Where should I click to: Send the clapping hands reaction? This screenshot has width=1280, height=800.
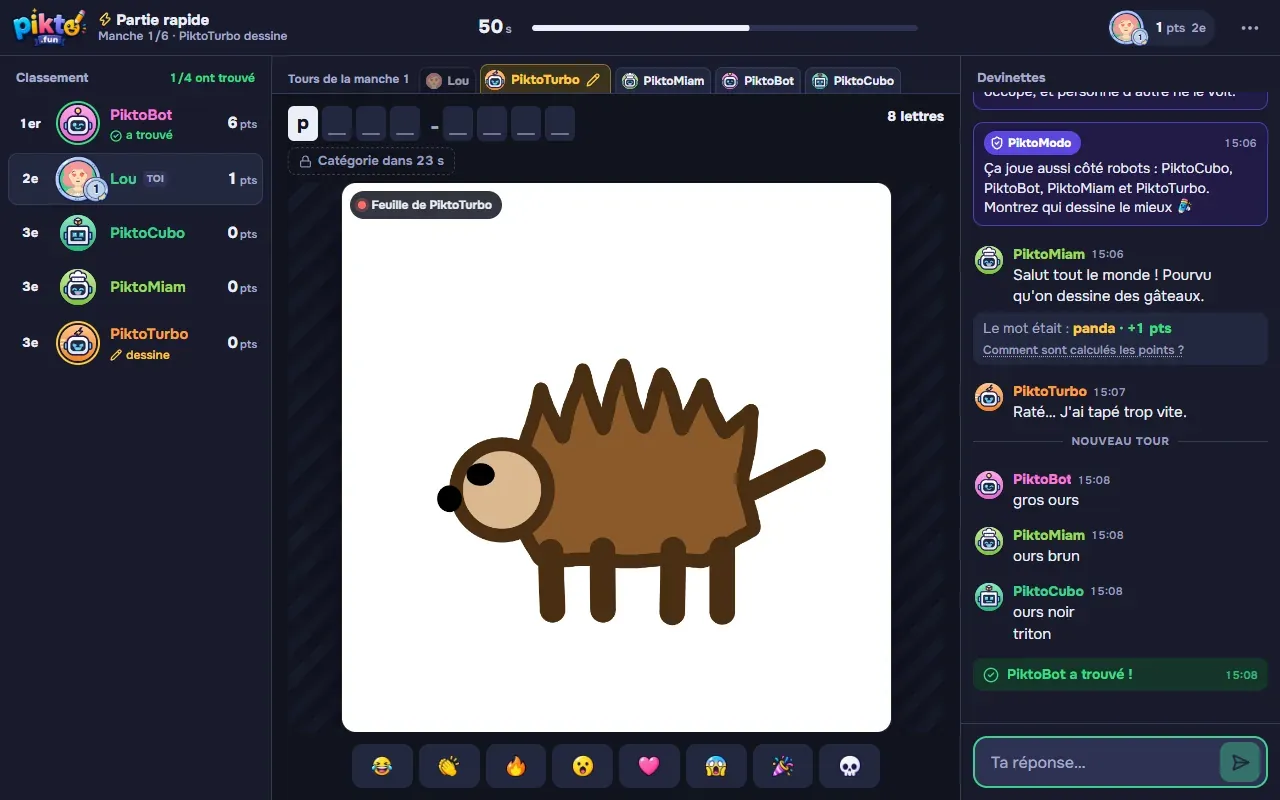(448, 766)
